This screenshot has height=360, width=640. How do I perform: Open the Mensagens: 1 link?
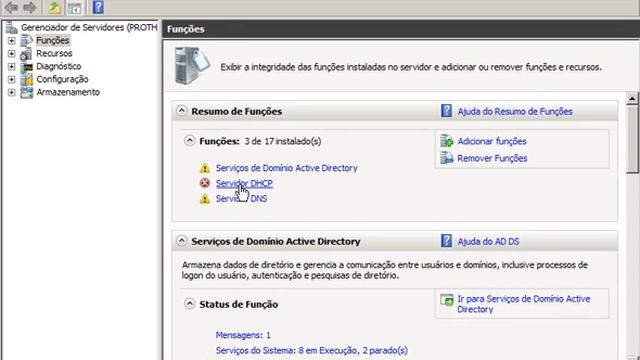coord(243,335)
